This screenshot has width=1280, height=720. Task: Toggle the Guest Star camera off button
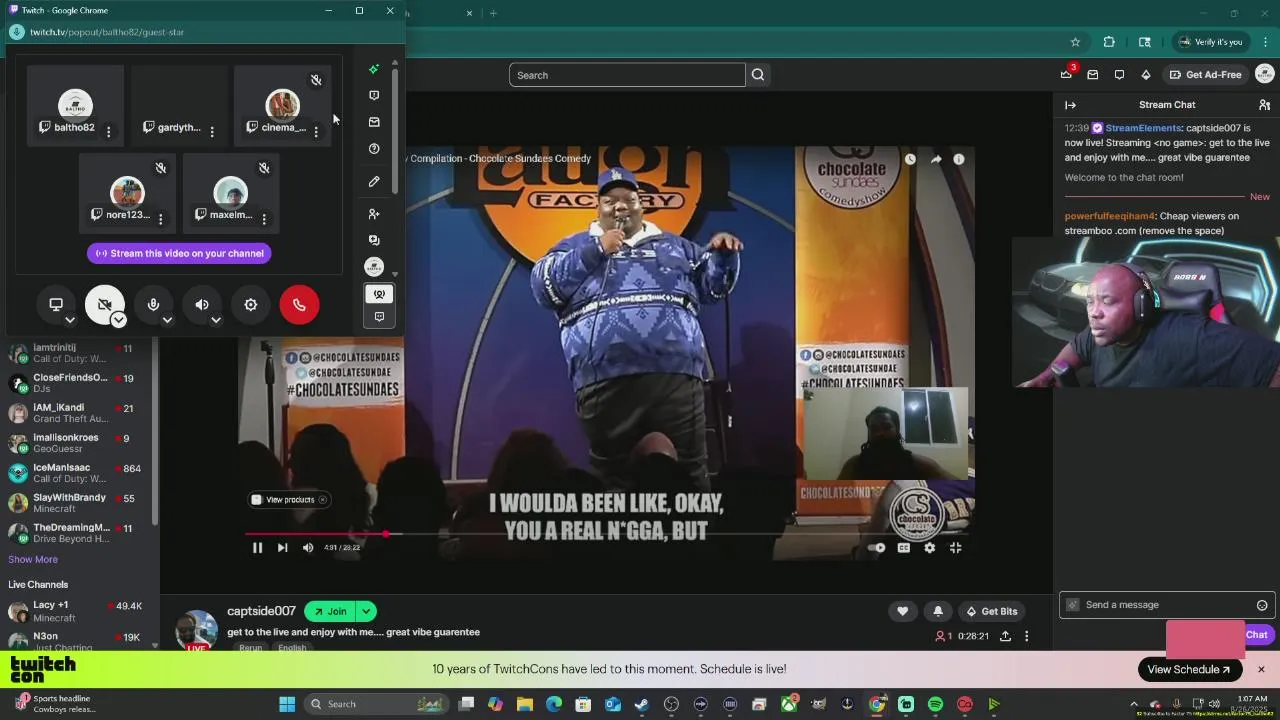(x=104, y=305)
